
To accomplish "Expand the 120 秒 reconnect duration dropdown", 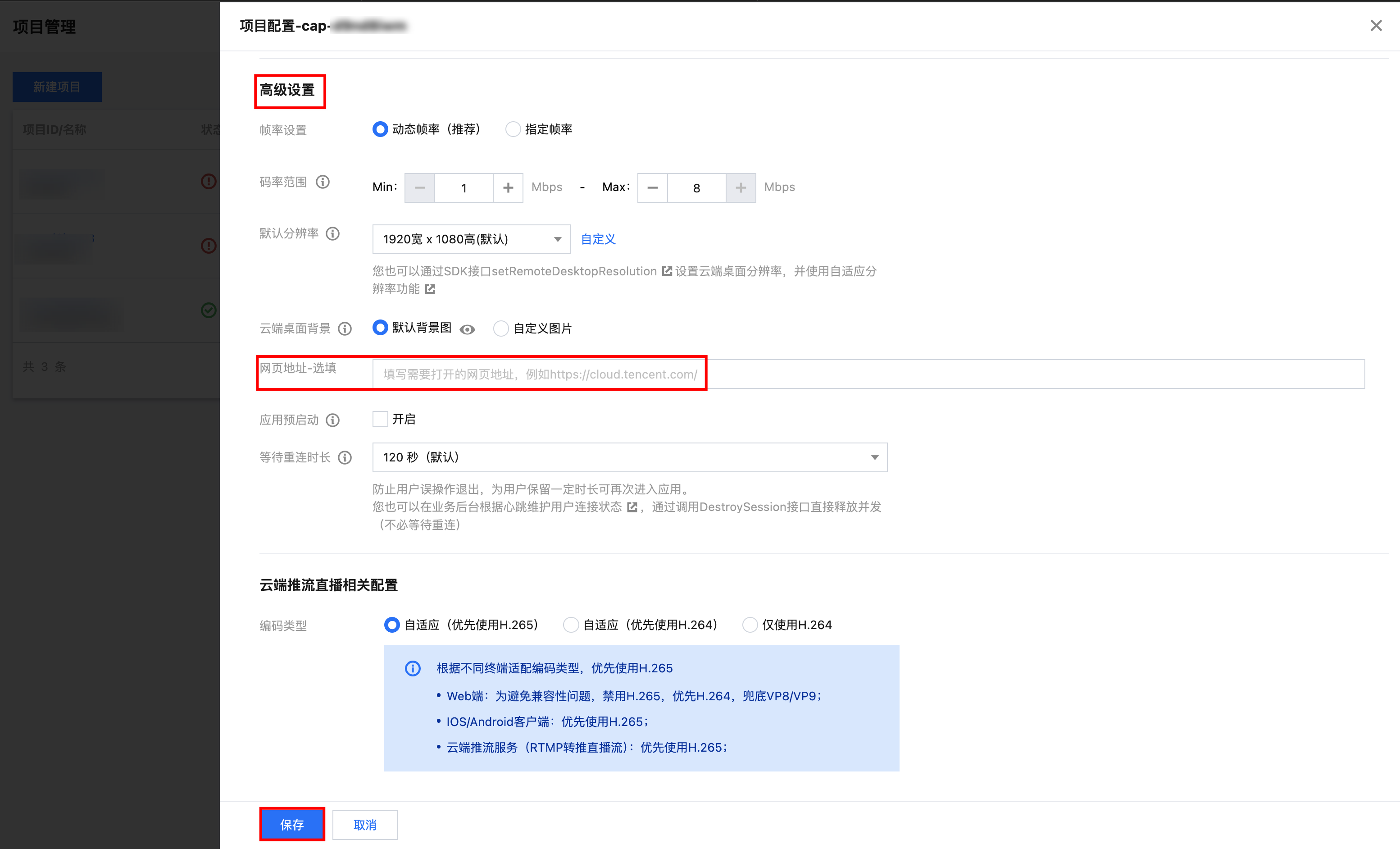I will [x=630, y=457].
